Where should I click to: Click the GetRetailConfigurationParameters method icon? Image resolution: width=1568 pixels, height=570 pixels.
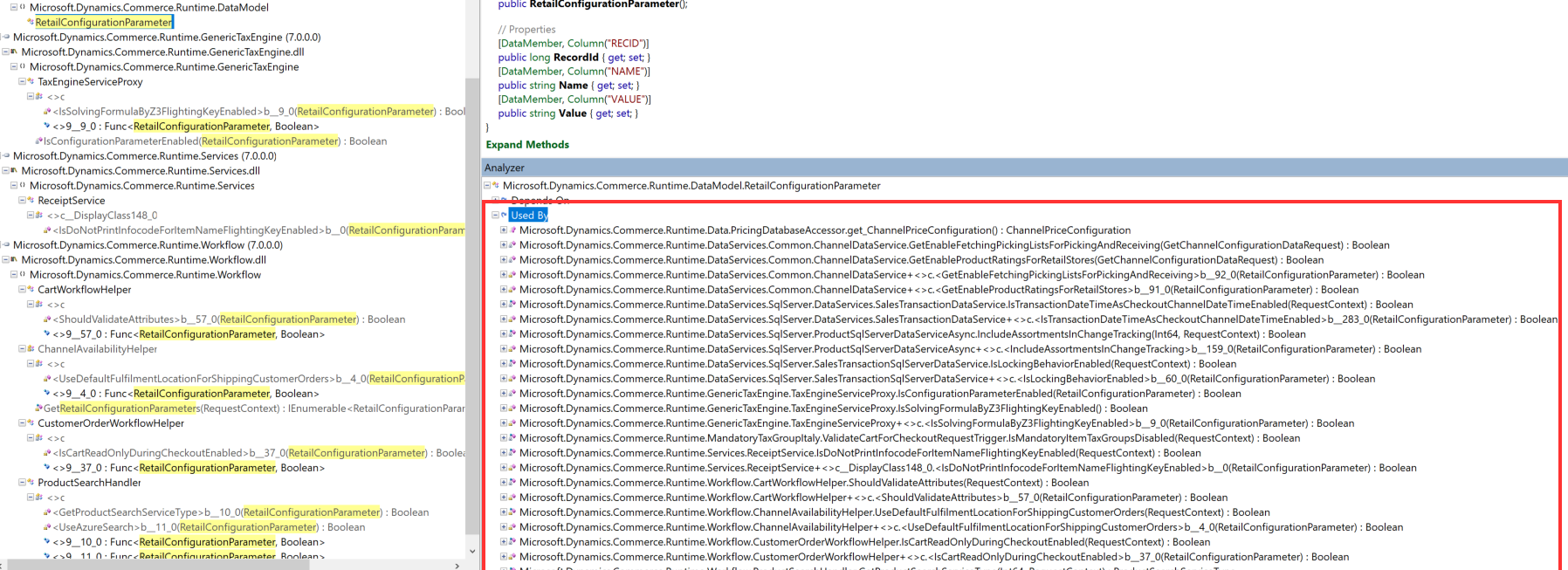click(38, 408)
